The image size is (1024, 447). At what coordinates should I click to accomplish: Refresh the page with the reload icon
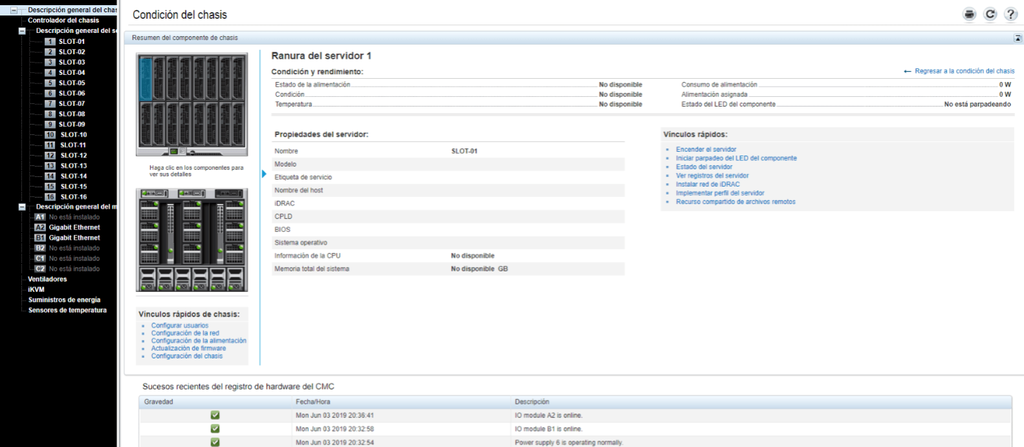coord(990,14)
